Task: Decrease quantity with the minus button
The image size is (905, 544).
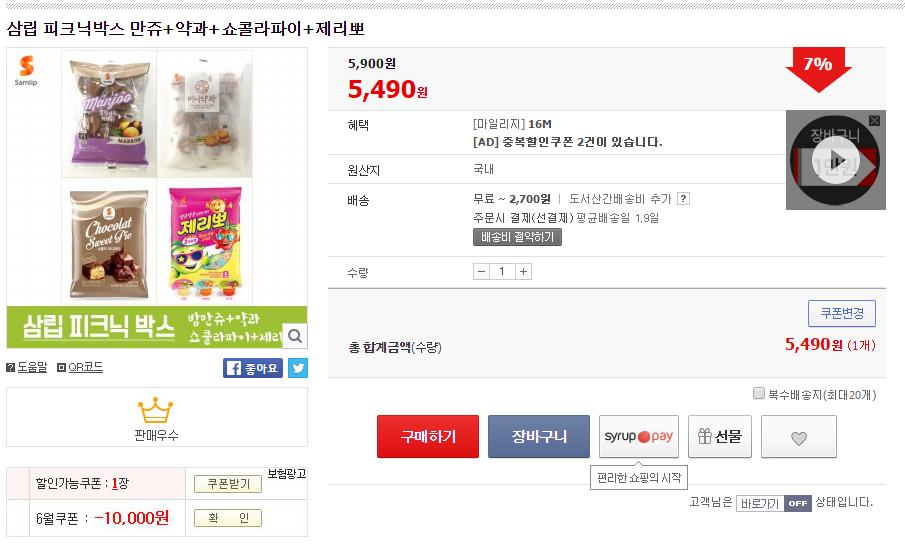Action: pos(482,271)
